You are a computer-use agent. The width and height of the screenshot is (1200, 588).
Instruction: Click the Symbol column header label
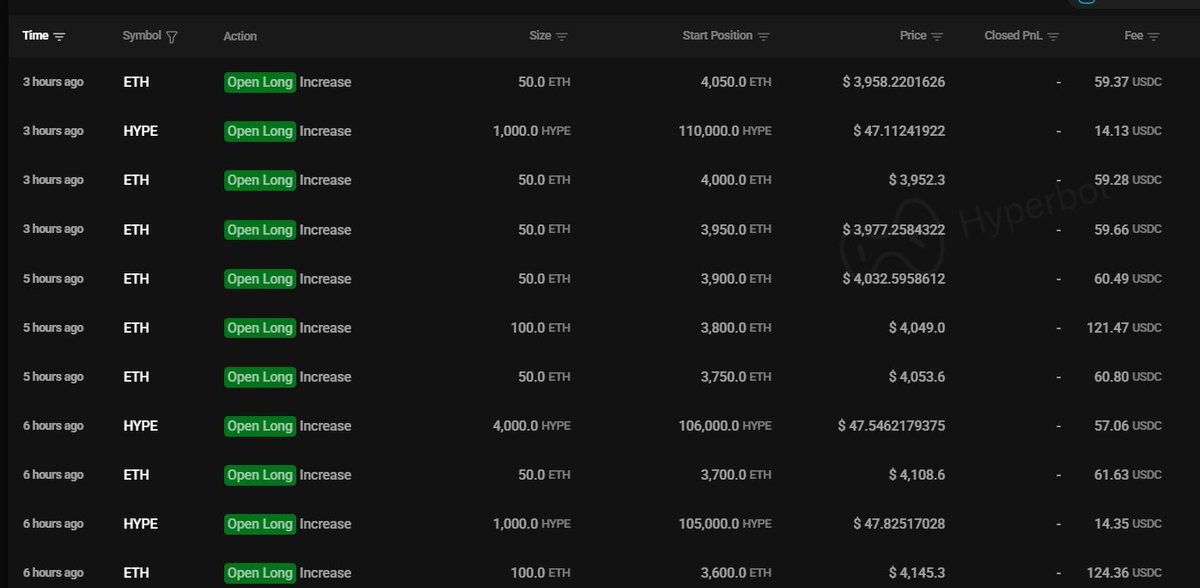[x=141, y=36]
